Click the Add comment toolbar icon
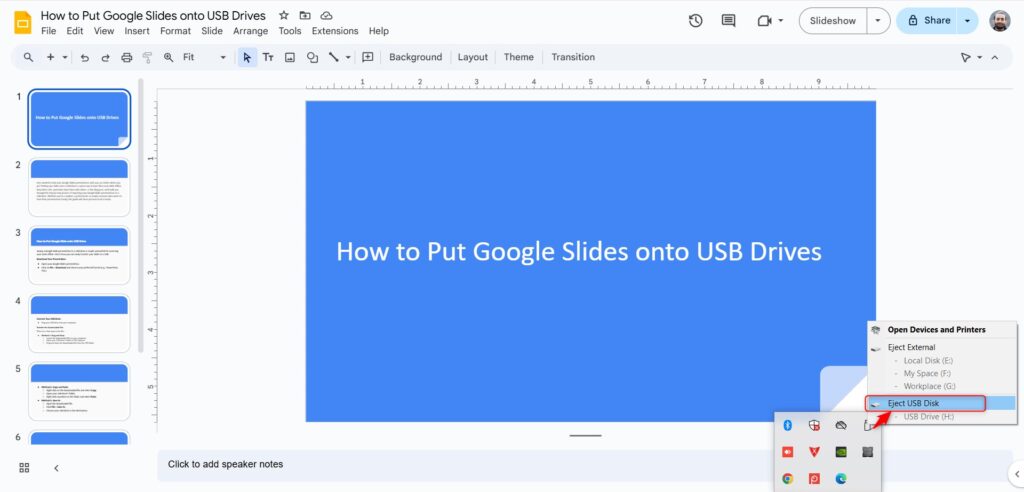 pyautogui.click(x=367, y=57)
